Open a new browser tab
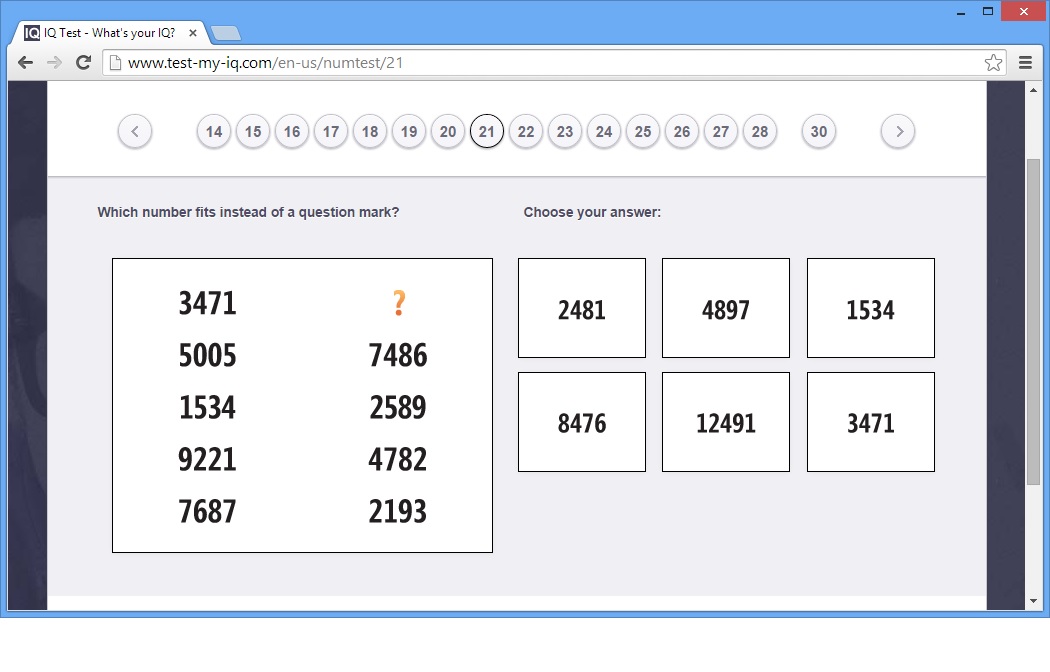This screenshot has width=1050, height=672. click(x=225, y=32)
